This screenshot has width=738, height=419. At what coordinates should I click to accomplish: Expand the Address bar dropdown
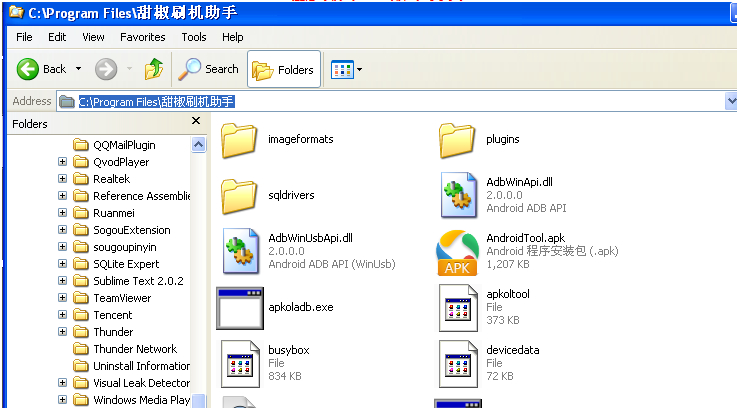click(x=731, y=101)
